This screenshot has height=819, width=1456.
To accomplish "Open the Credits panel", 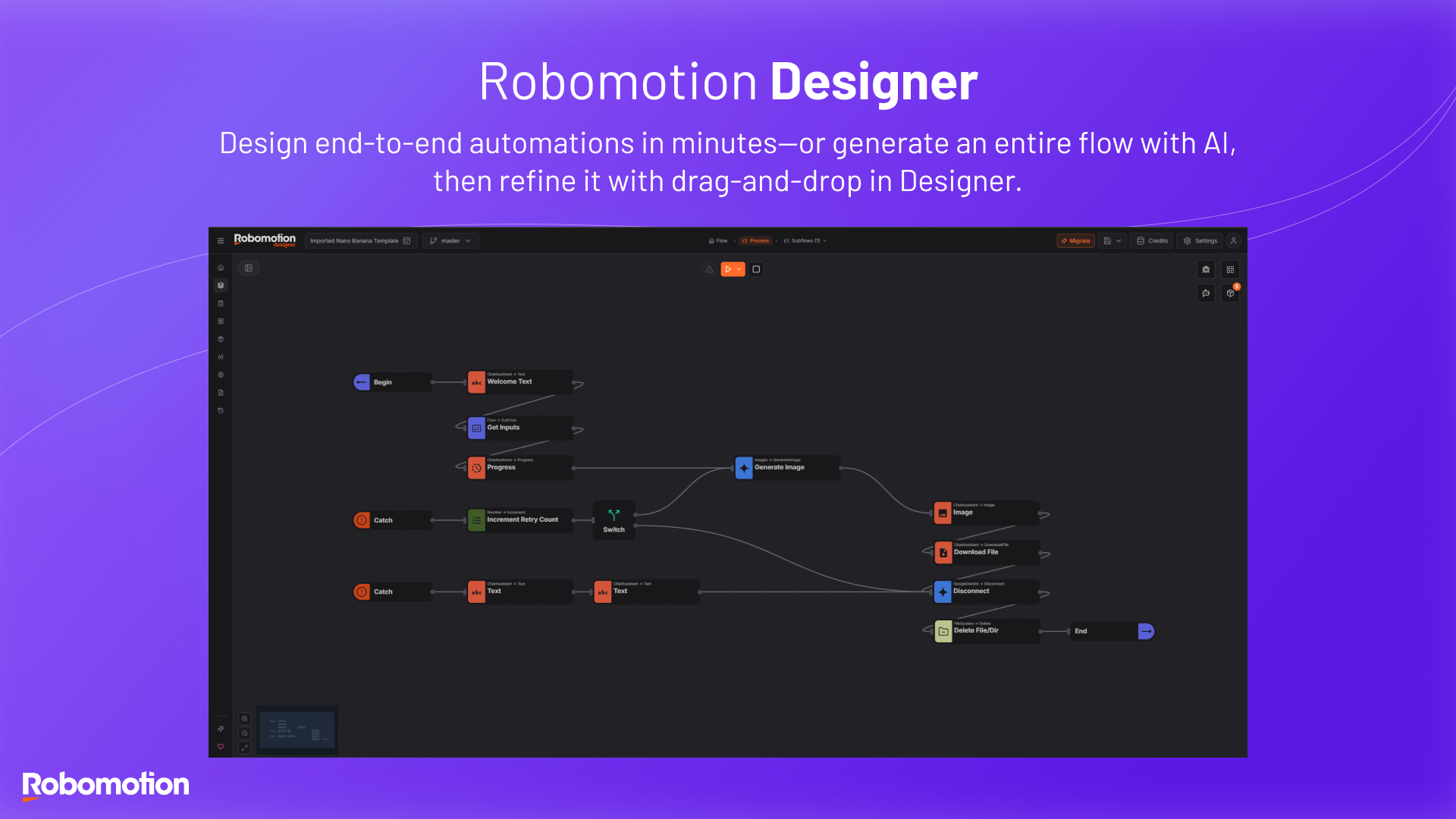I will pos(1151,240).
